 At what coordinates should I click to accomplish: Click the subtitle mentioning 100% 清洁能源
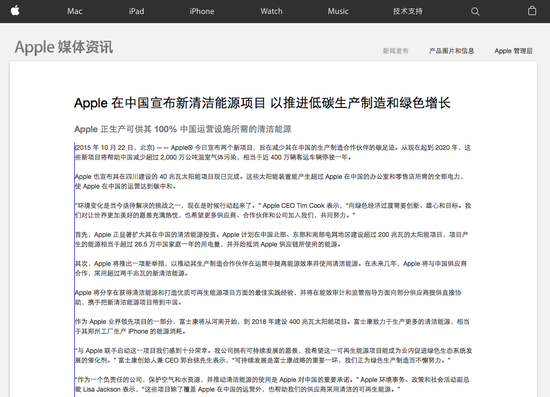[183, 129]
